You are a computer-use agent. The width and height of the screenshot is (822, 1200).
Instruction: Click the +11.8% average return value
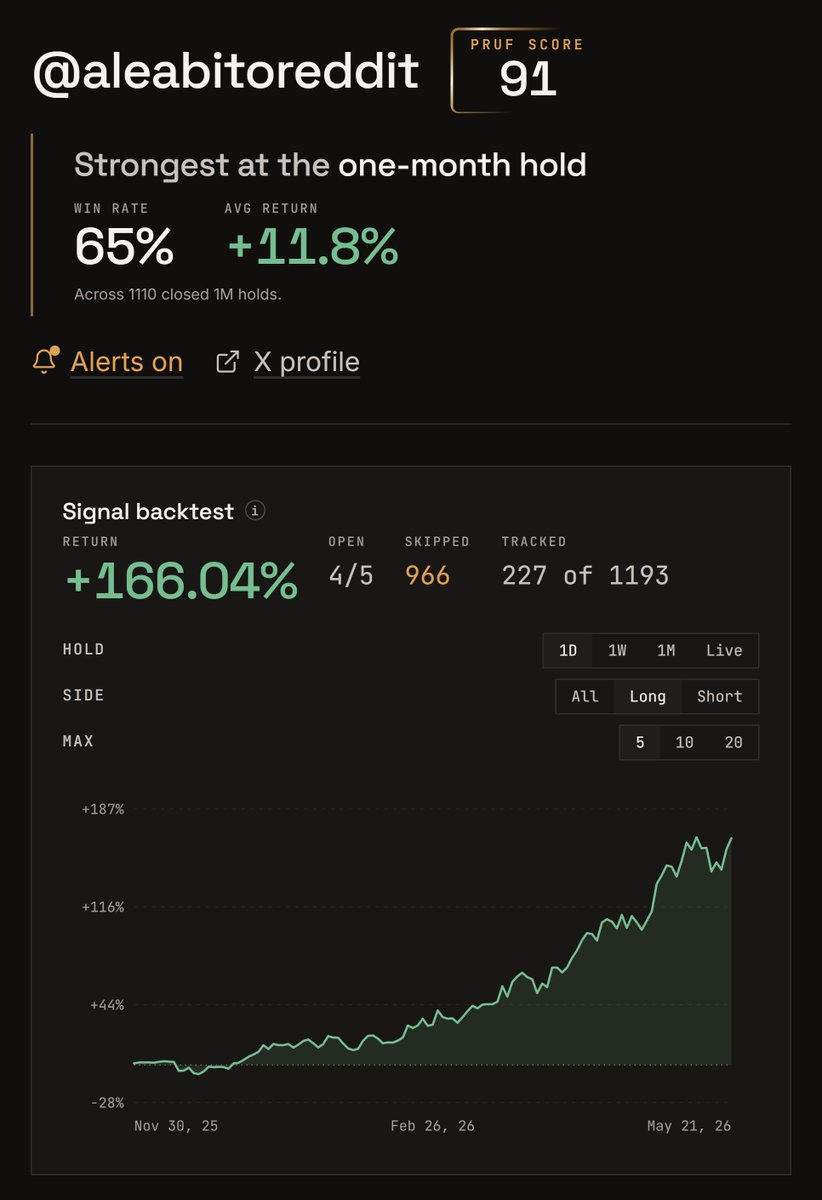312,246
